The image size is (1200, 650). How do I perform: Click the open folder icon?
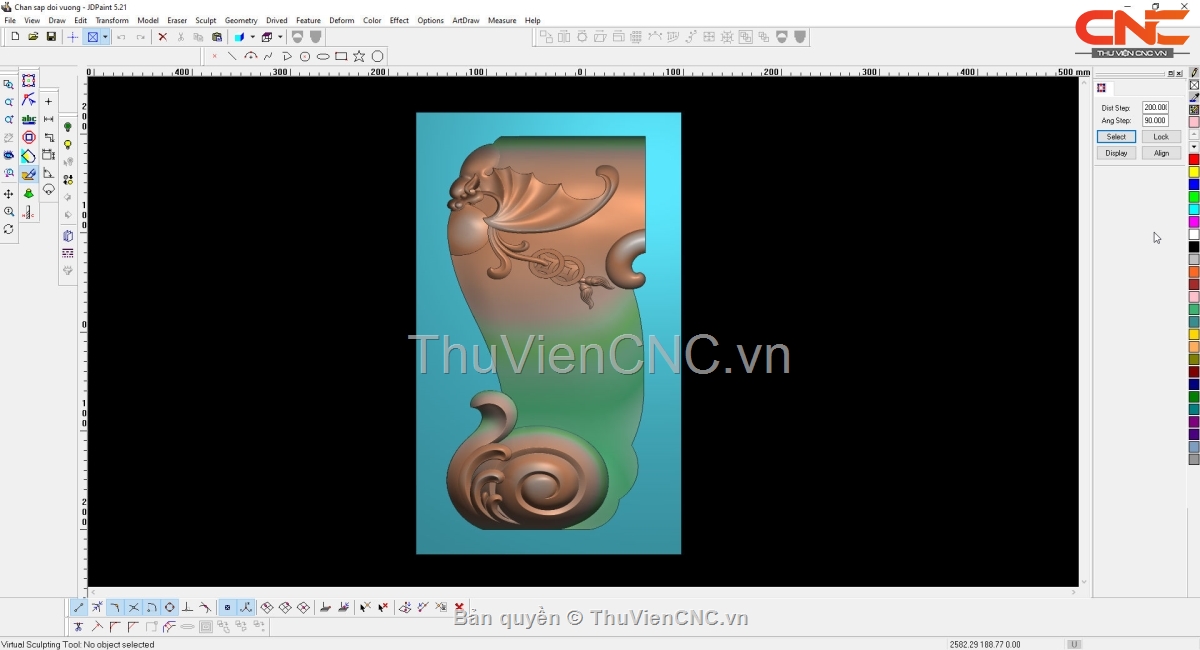(33, 37)
